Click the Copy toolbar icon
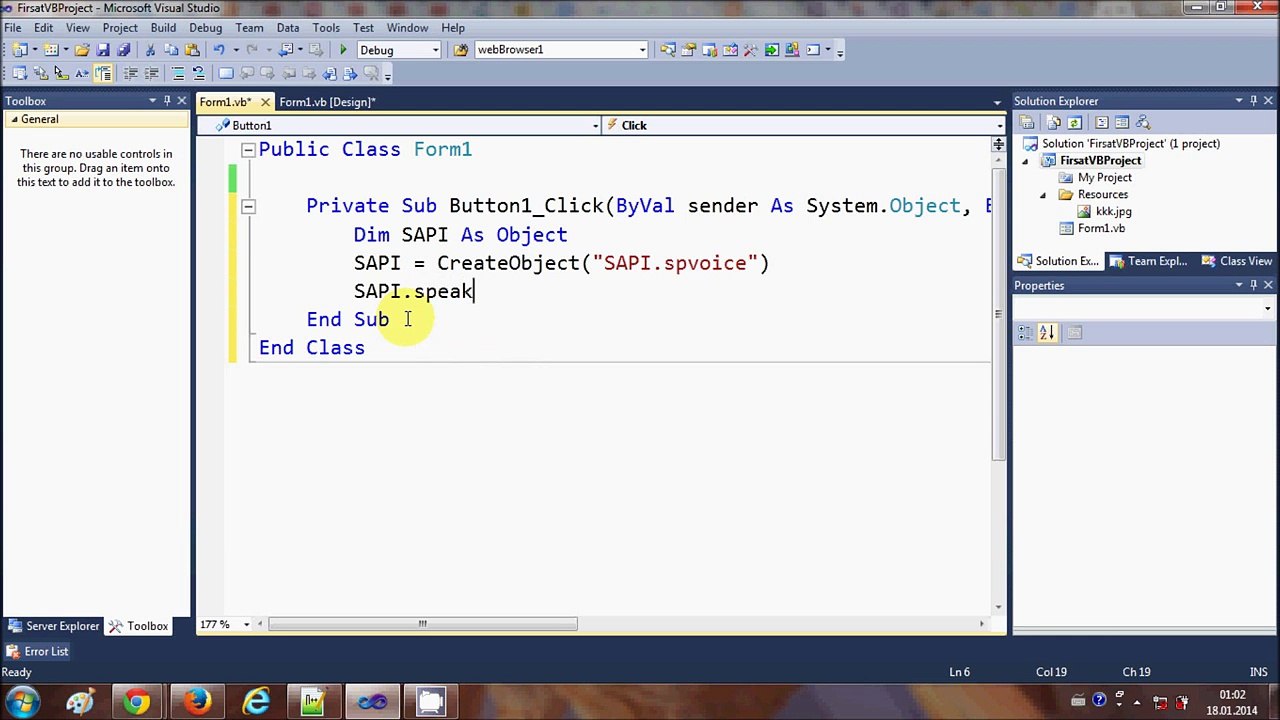 point(171,50)
